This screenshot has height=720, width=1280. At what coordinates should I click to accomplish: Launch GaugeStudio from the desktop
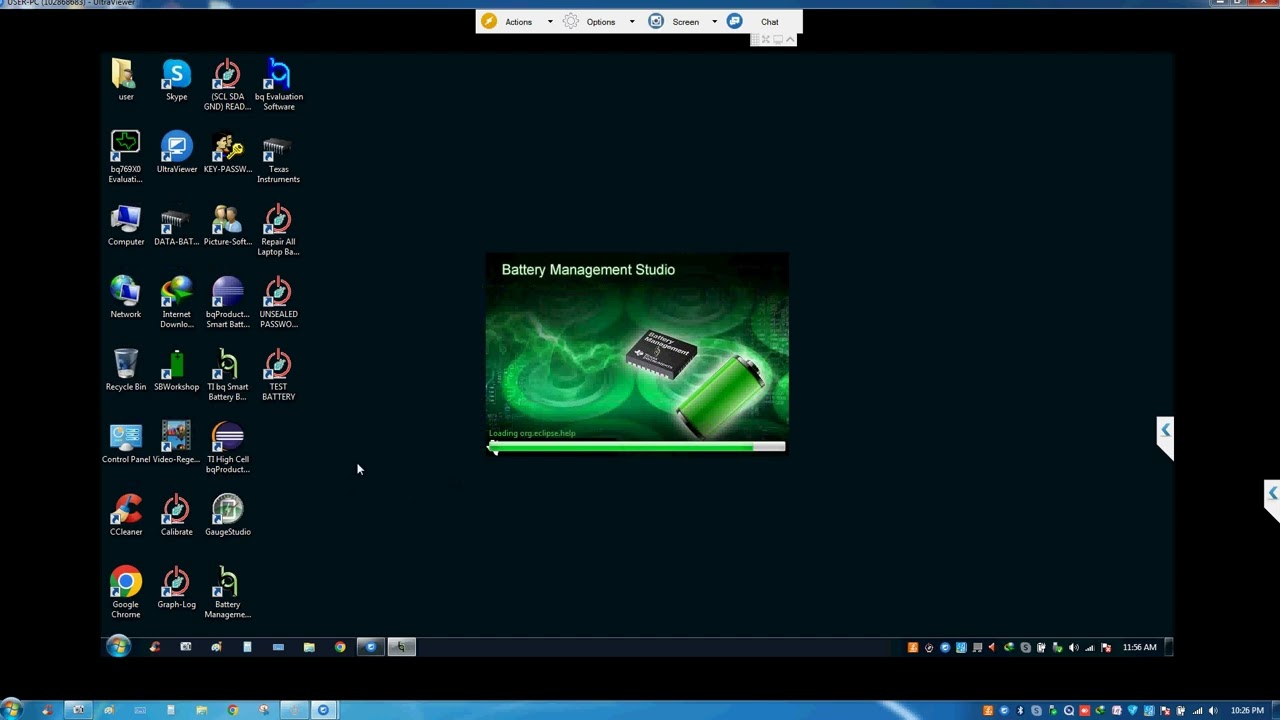point(227,515)
